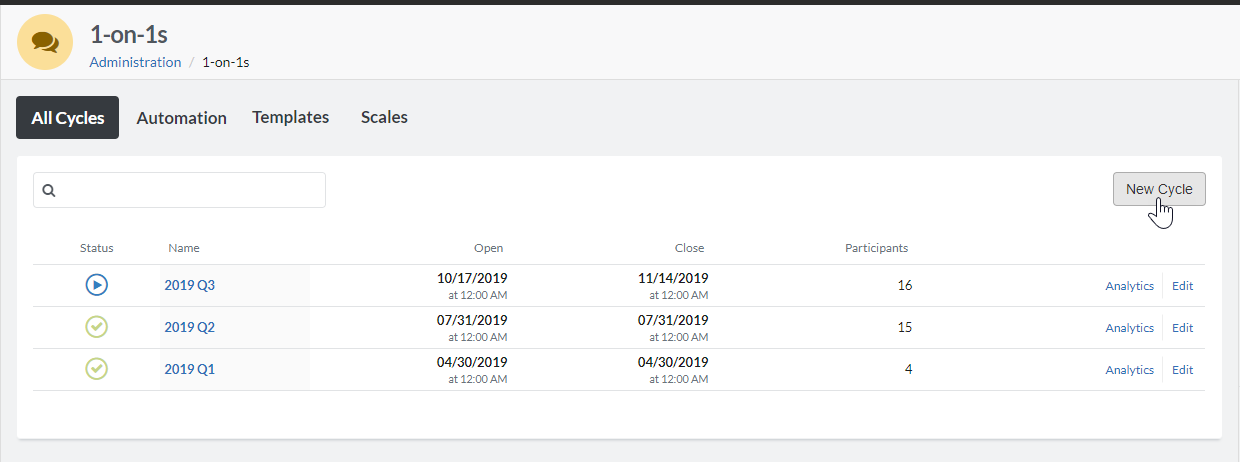
Task: View Analytics for 2019 Q1
Action: [x=1129, y=370]
